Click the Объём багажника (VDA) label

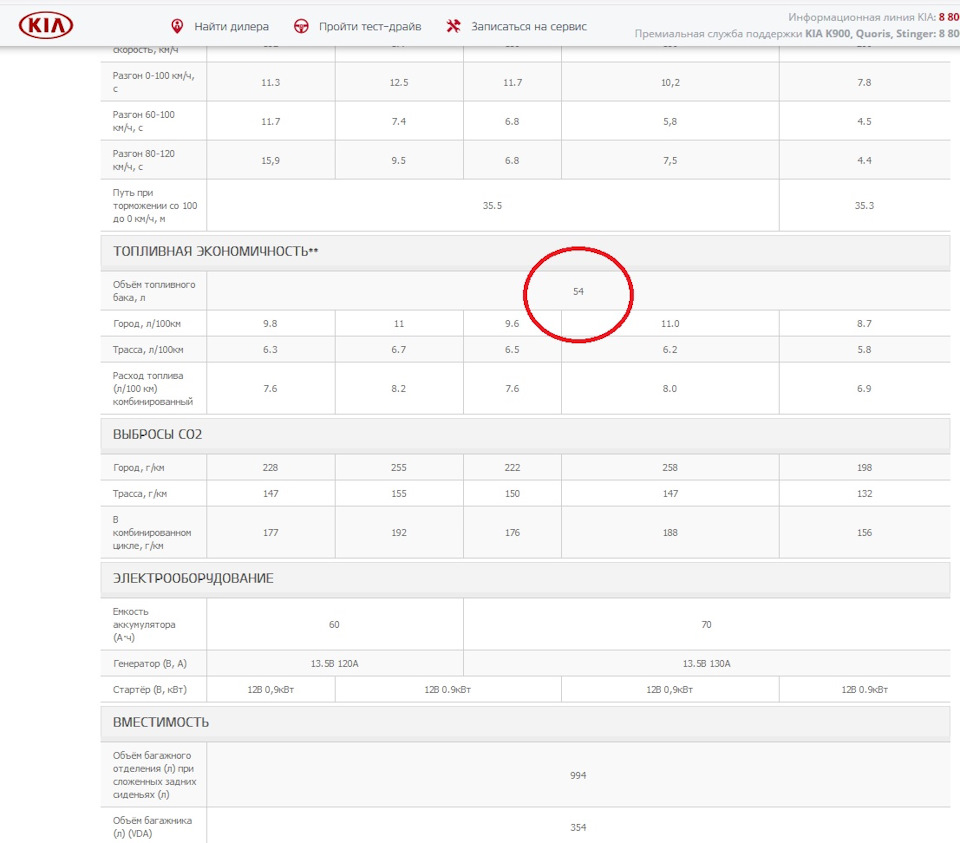(x=152, y=827)
